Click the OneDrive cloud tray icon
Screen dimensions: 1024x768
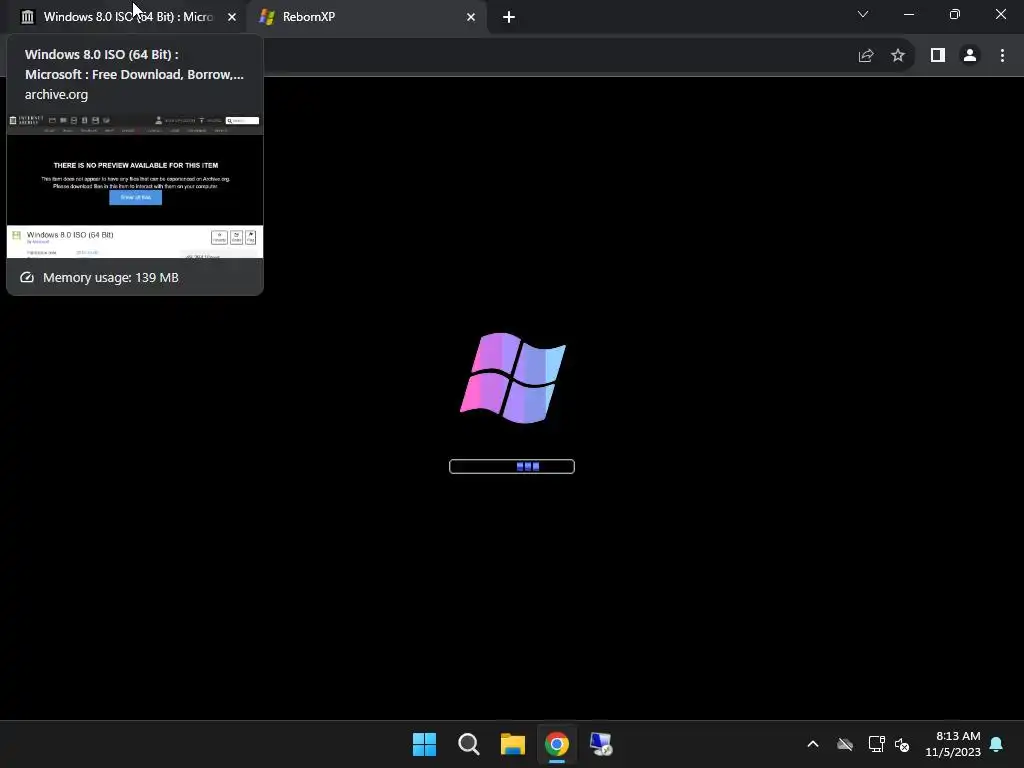point(845,744)
